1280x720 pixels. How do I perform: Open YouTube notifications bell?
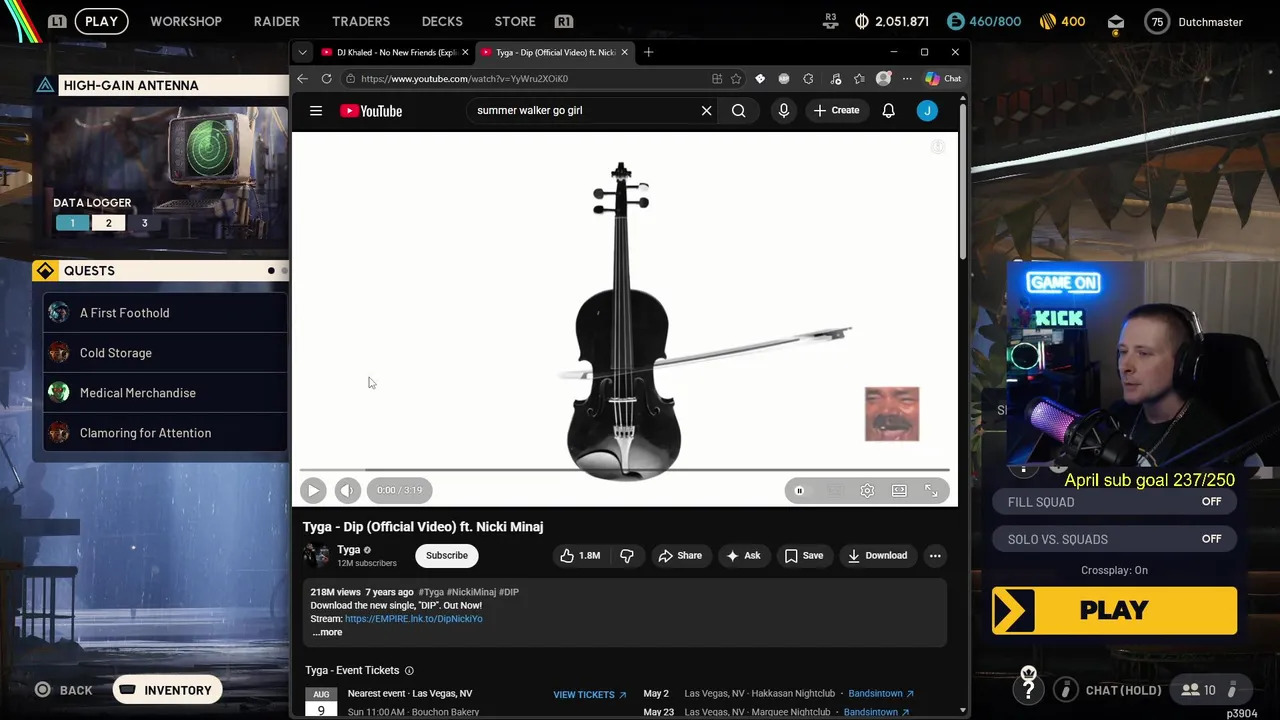pyautogui.click(x=888, y=111)
